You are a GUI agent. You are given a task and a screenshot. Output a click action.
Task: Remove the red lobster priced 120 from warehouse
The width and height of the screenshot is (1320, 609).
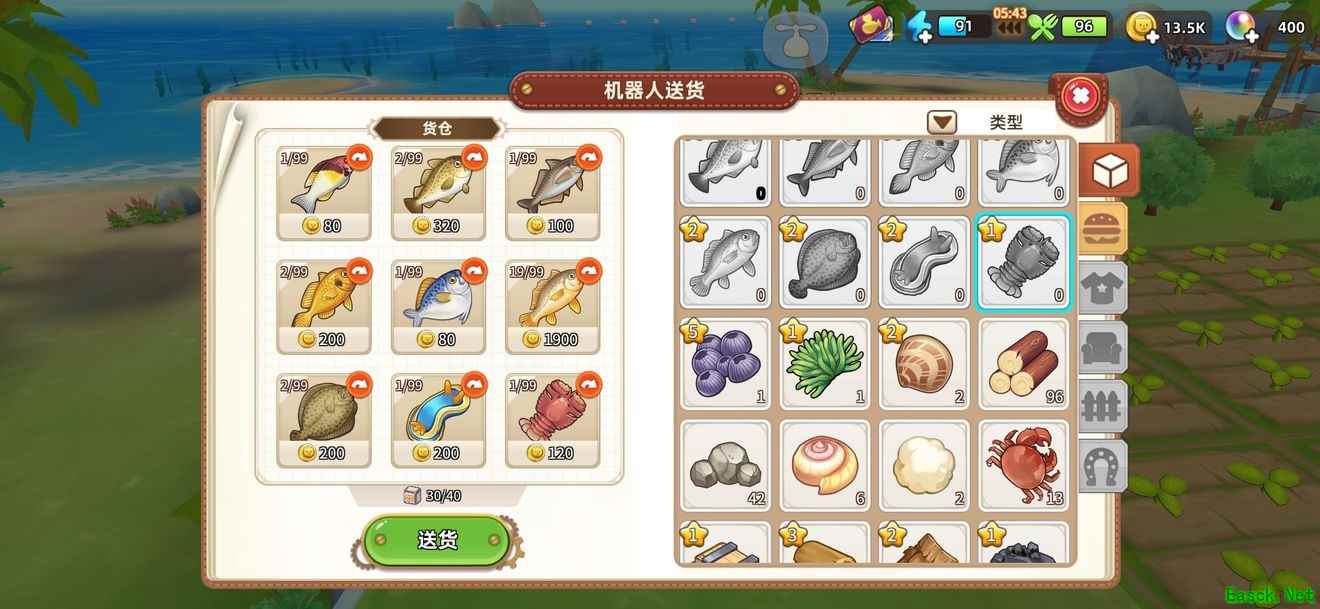point(589,384)
